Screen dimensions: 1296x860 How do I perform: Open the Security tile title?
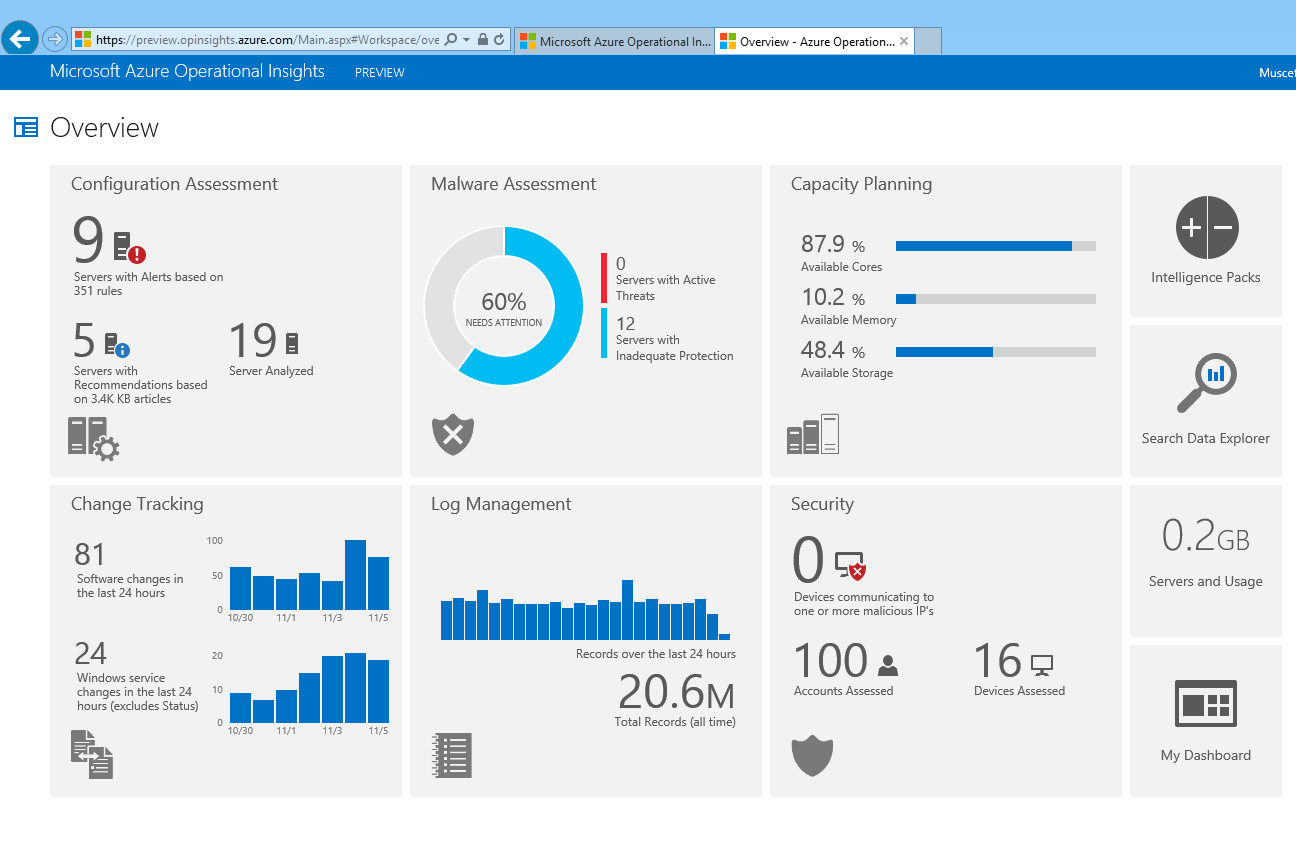(x=822, y=504)
